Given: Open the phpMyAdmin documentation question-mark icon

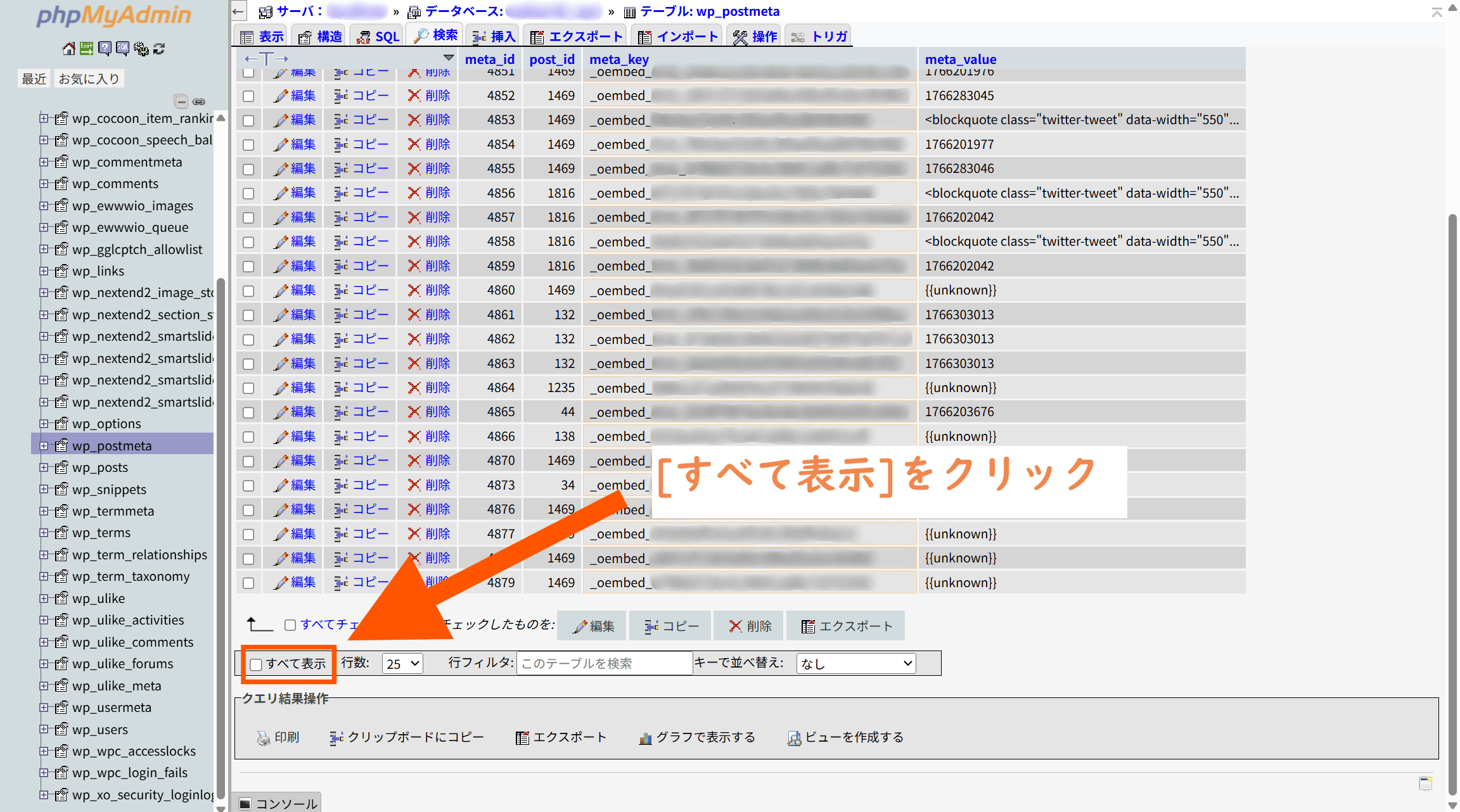Looking at the screenshot, I should 105,49.
